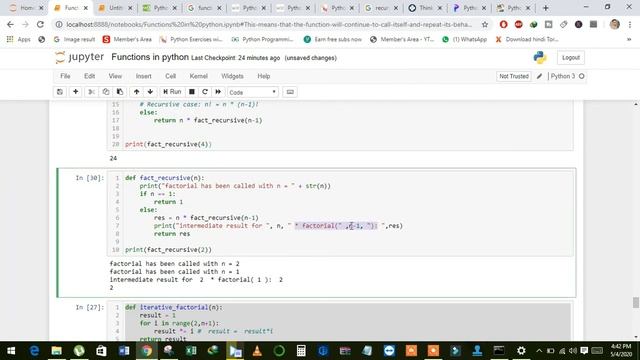This screenshot has height=360, width=640.
Task: Interrupt the kernel with the stop icon
Action: point(191,92)
